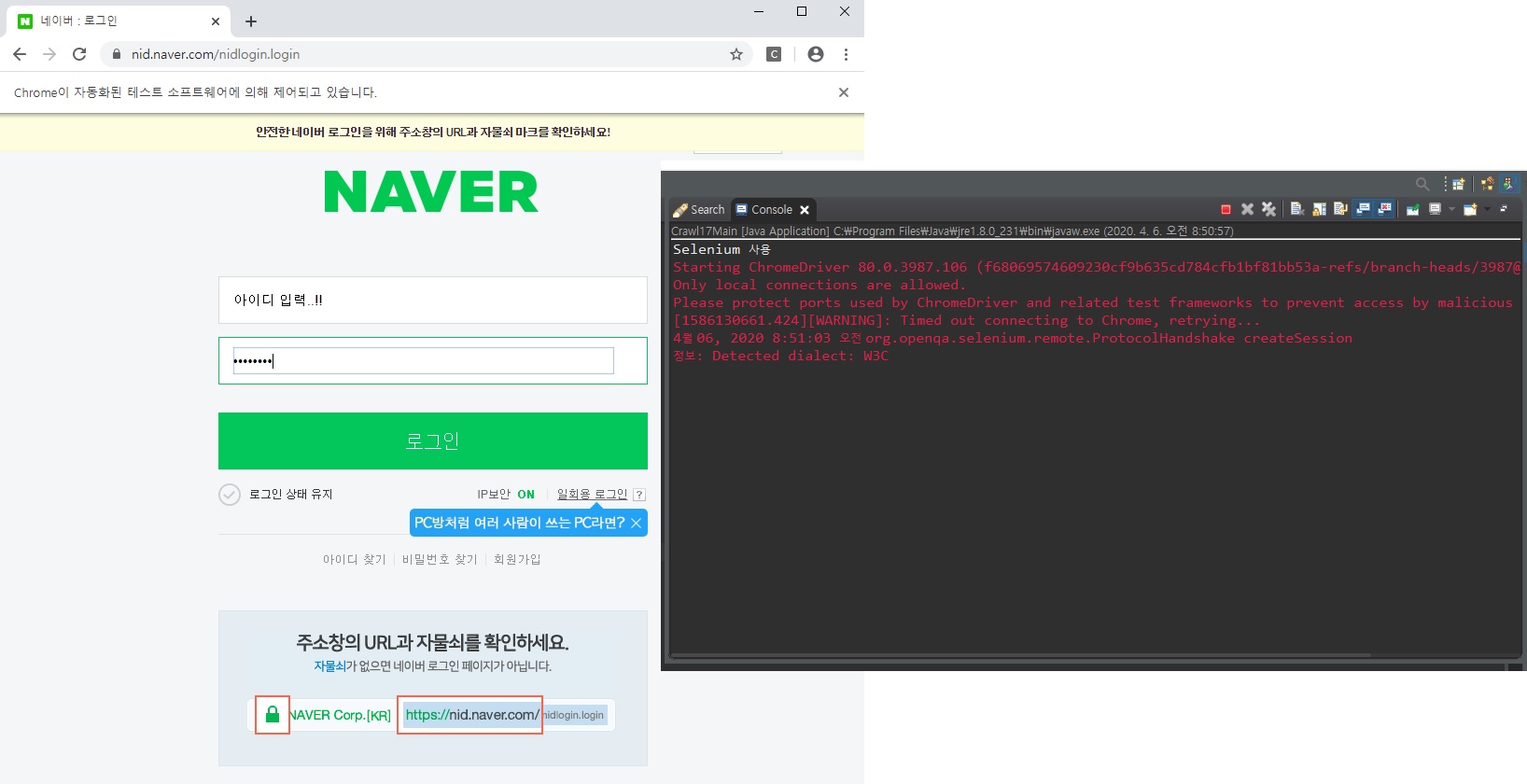Open 아이디 찾기 link

(x=355, y=559)
